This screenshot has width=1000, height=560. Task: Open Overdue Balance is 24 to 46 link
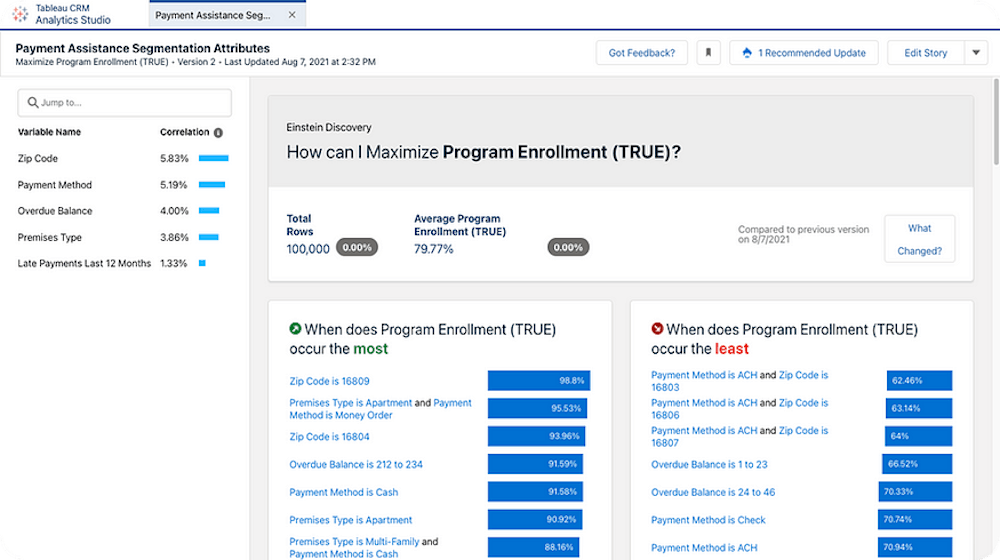[713, 492]
